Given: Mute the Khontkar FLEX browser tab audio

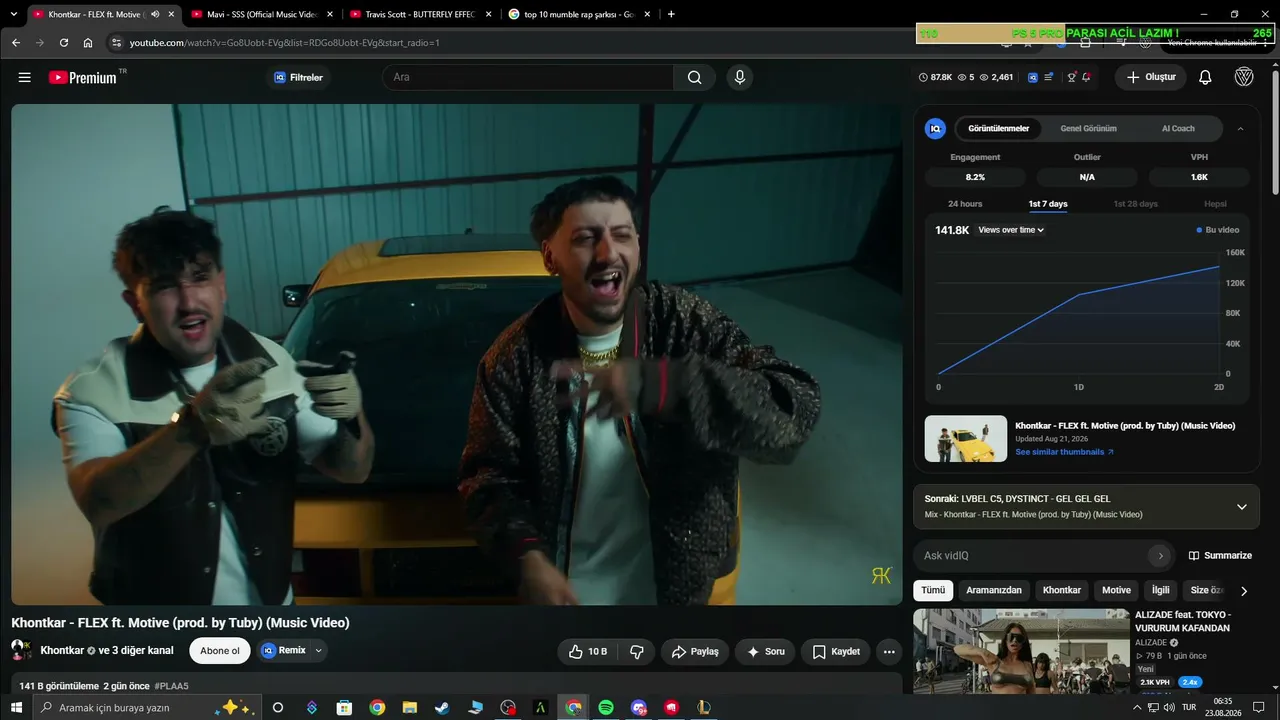Looking at the screenshot, I should 155,14.
